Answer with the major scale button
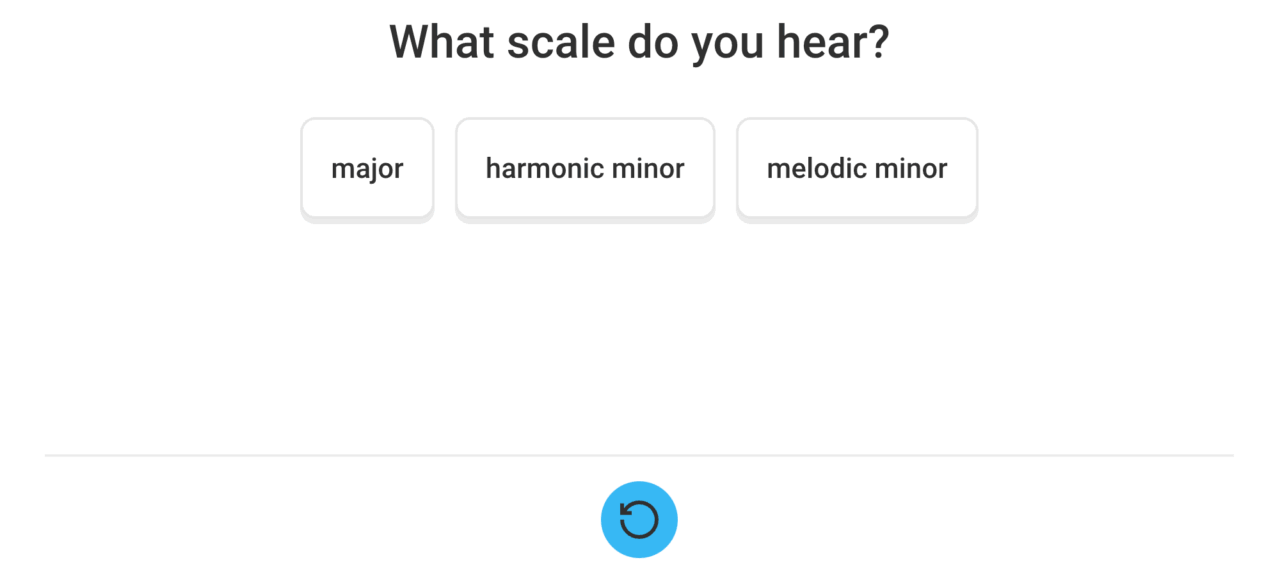Screen dimensions: 1280x576 click(367, 168)
